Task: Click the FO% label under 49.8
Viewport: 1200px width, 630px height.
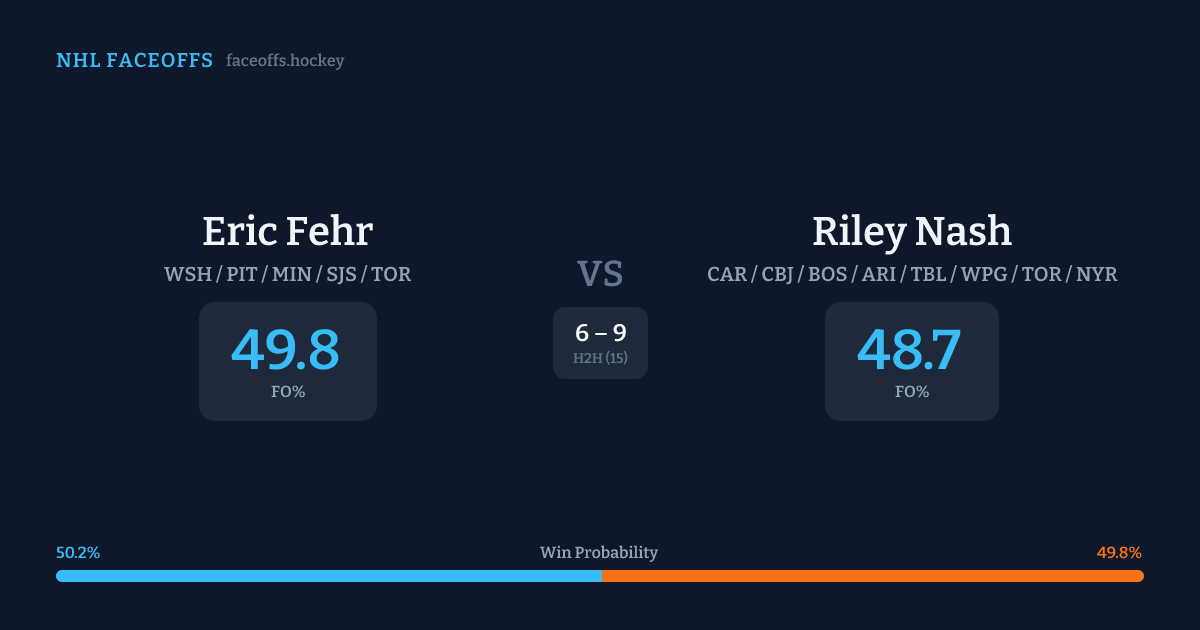Action: click(288, 392)
